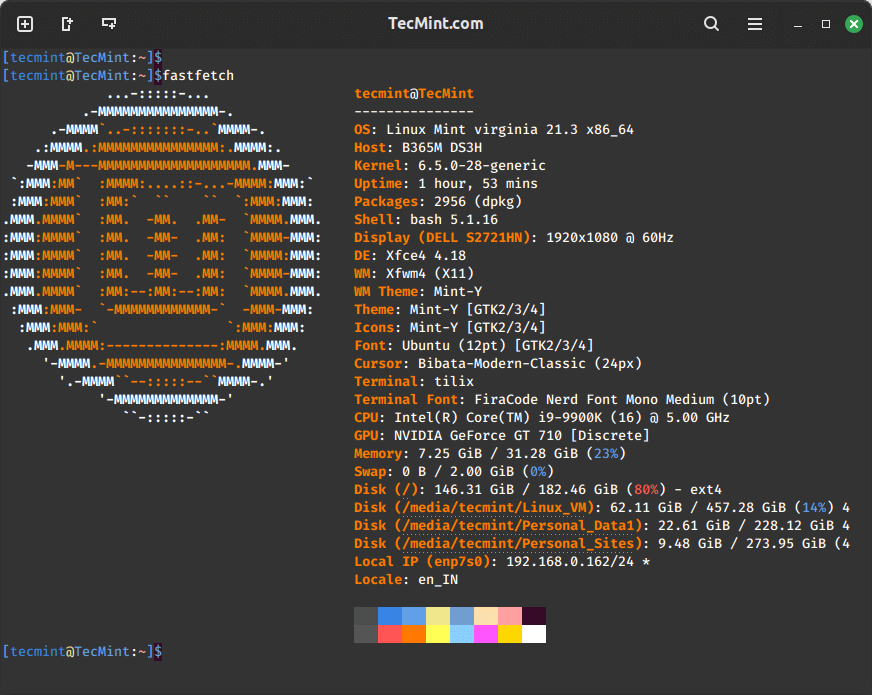This screenshot has height=695, width=872.
Task: Click the orange swatch in bottom palette row
Action: point(414,634)
